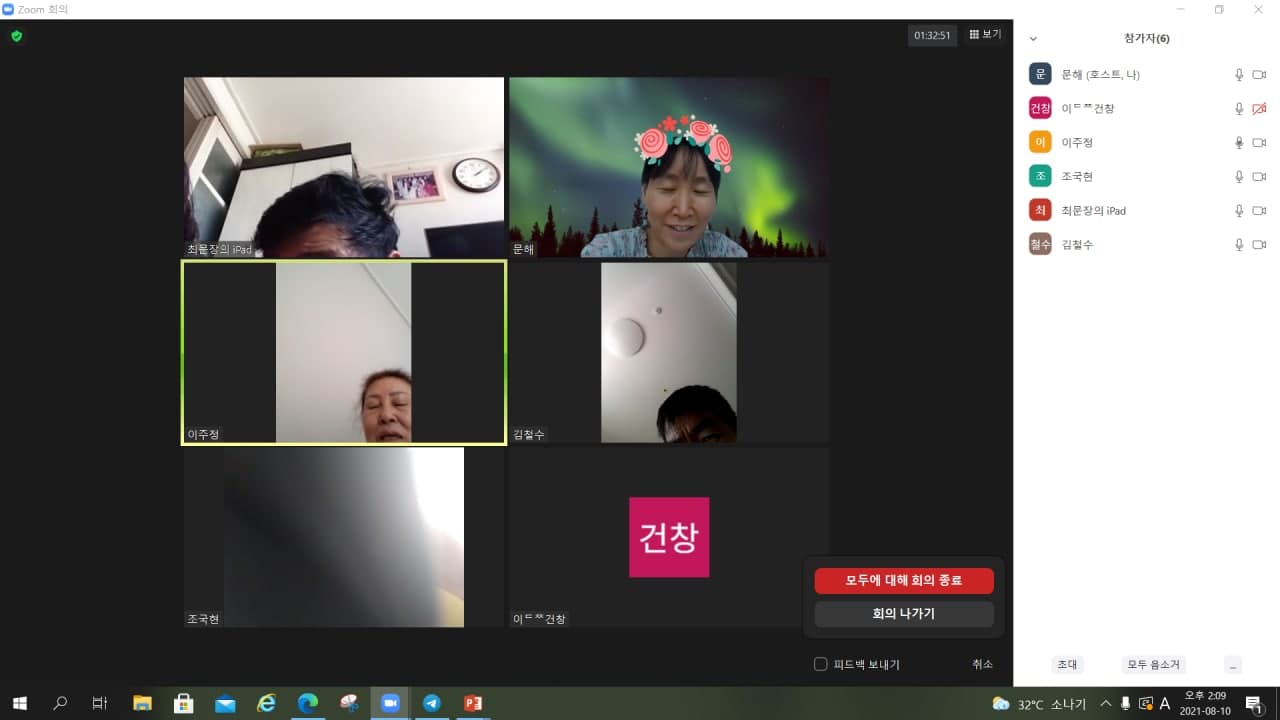
Task: Click the meeting timer 01:32:51
Action: click(x=932, y=36)
